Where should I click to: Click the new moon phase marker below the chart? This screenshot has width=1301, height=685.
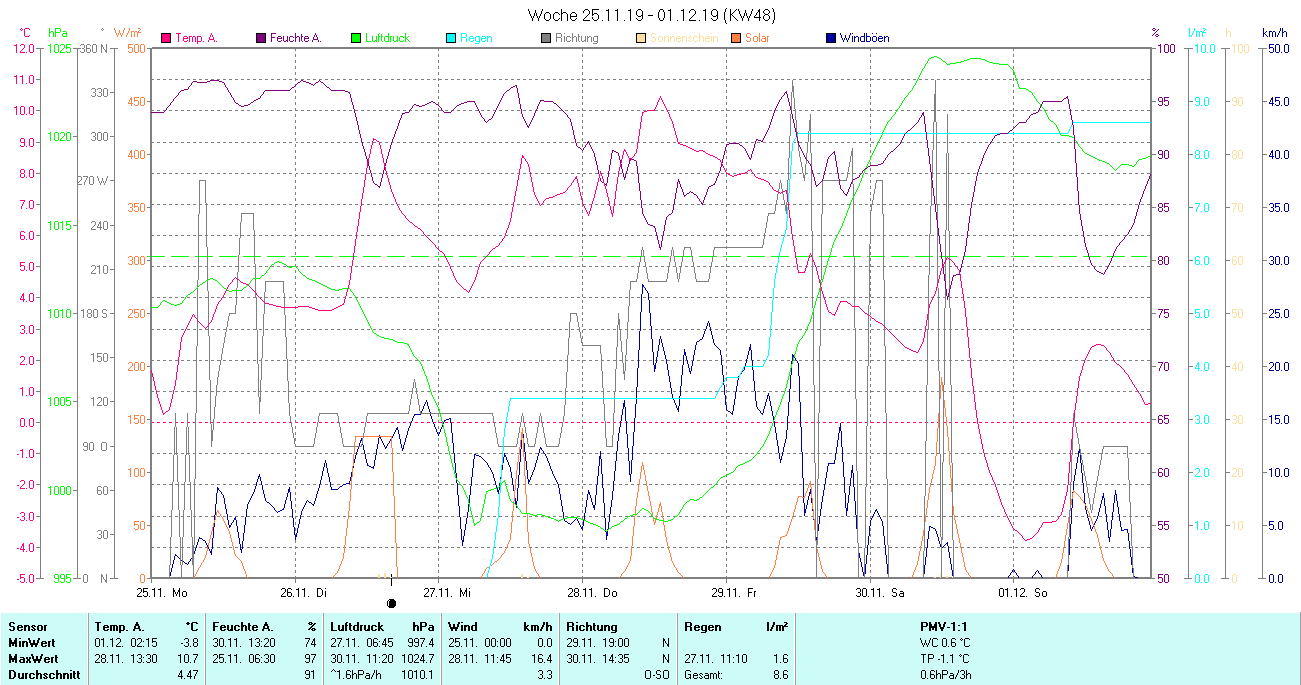(x=391, y=603)
